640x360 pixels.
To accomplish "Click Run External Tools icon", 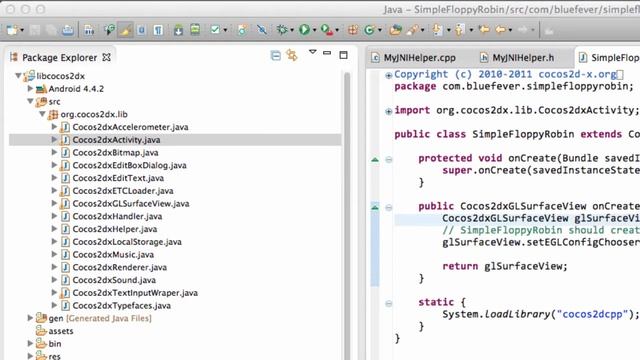I will click(327, 30).
